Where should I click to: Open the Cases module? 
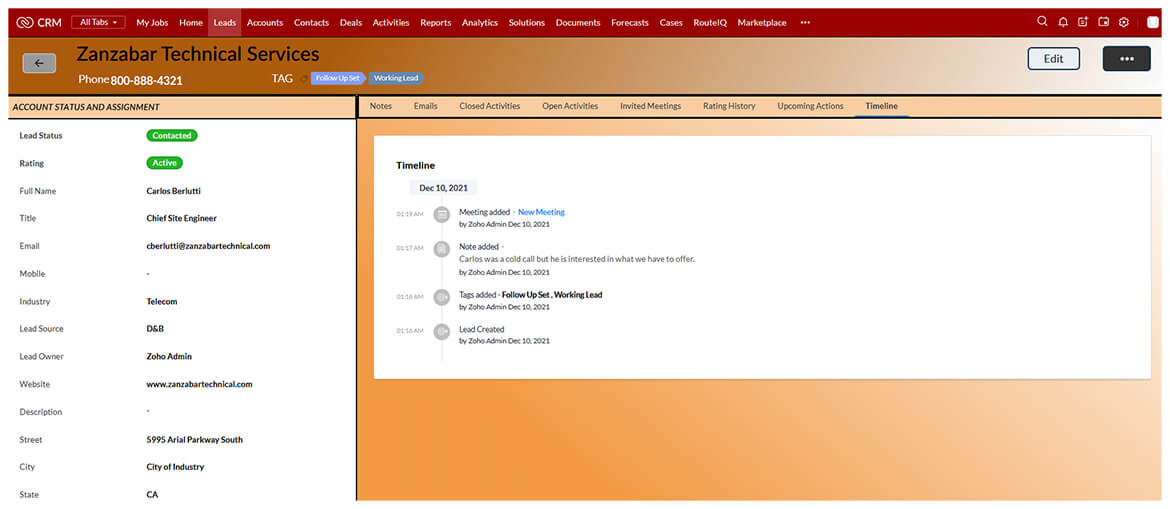(671, 22)
